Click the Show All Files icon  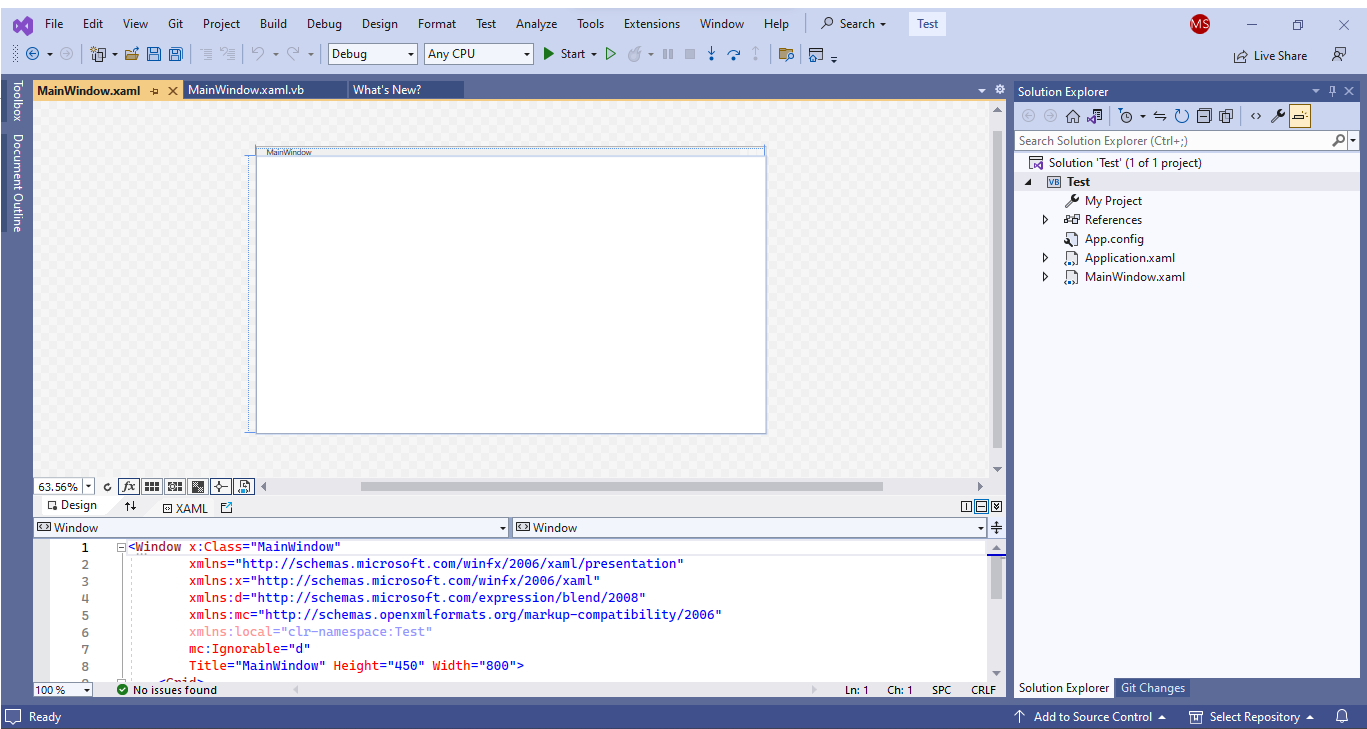click(x=1226, y=116)
